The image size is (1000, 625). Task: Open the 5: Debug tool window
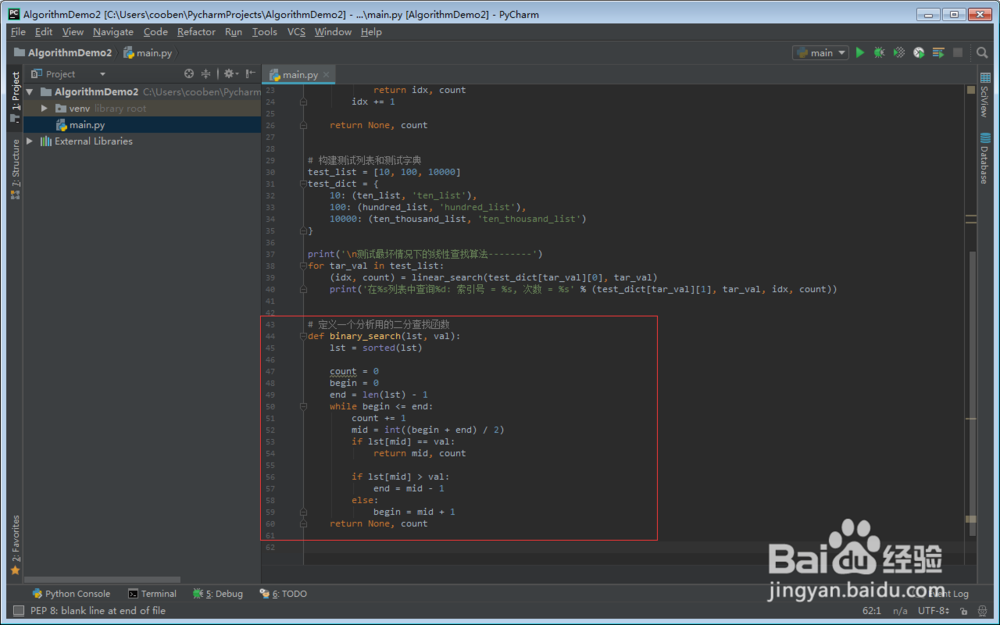click(x=218, y=594)
